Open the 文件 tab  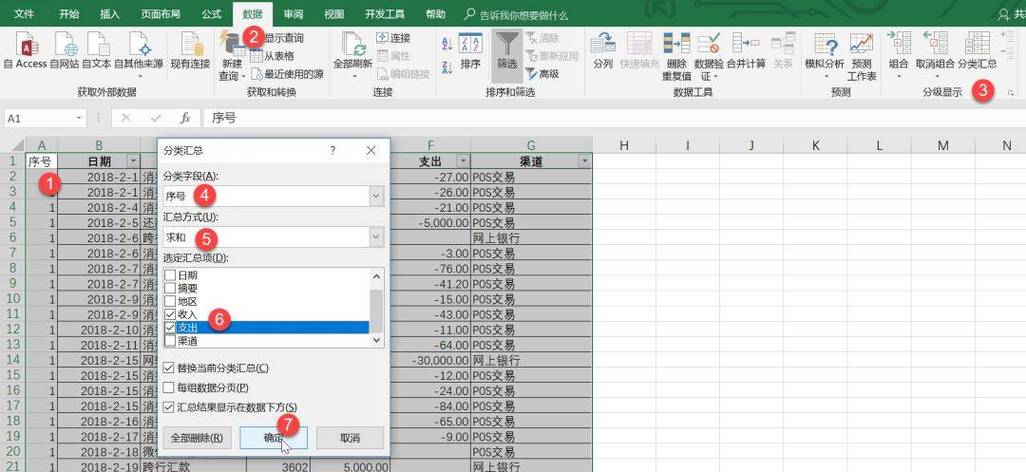[x=24, y=14]
